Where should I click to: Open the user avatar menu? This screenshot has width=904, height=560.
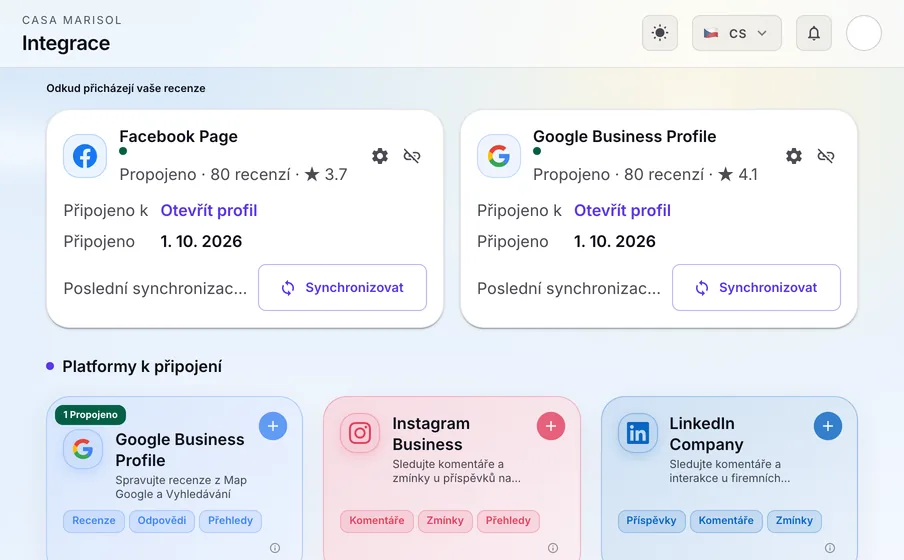click(x=864, y=33)
